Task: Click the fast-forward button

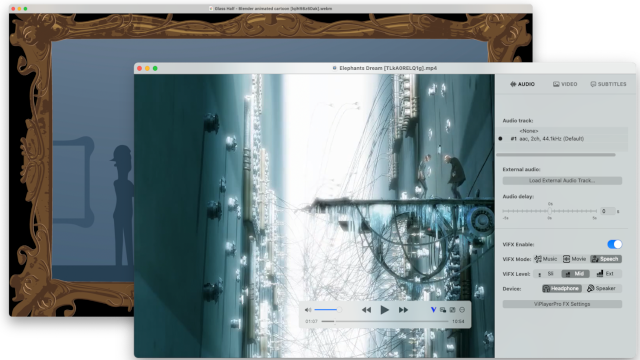Action: coord(403,310)
